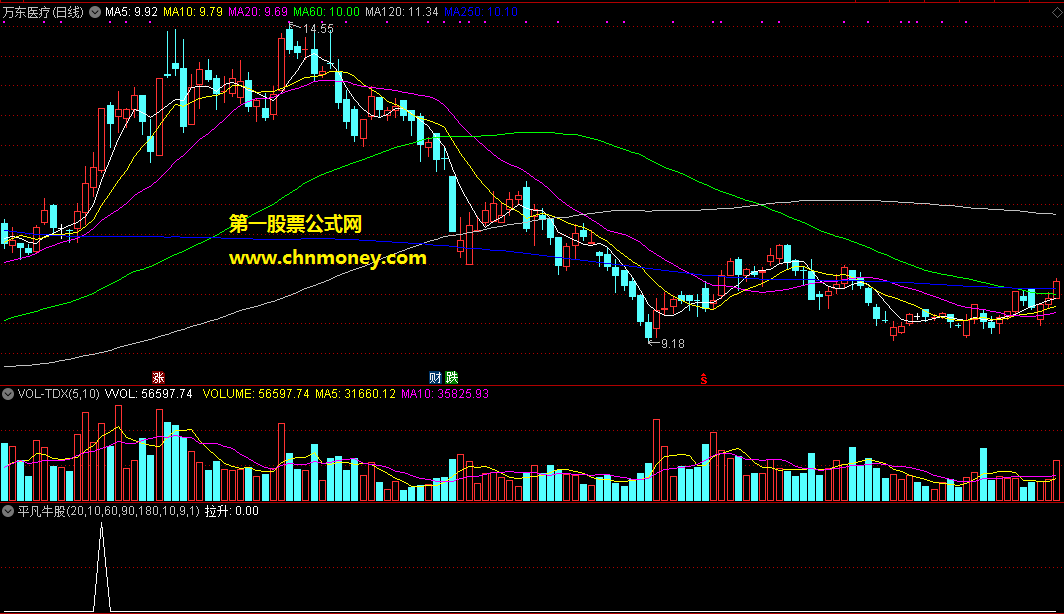Click the MA10: 9.79 label
1064x614 pixels.
click(x=193, y=12)
